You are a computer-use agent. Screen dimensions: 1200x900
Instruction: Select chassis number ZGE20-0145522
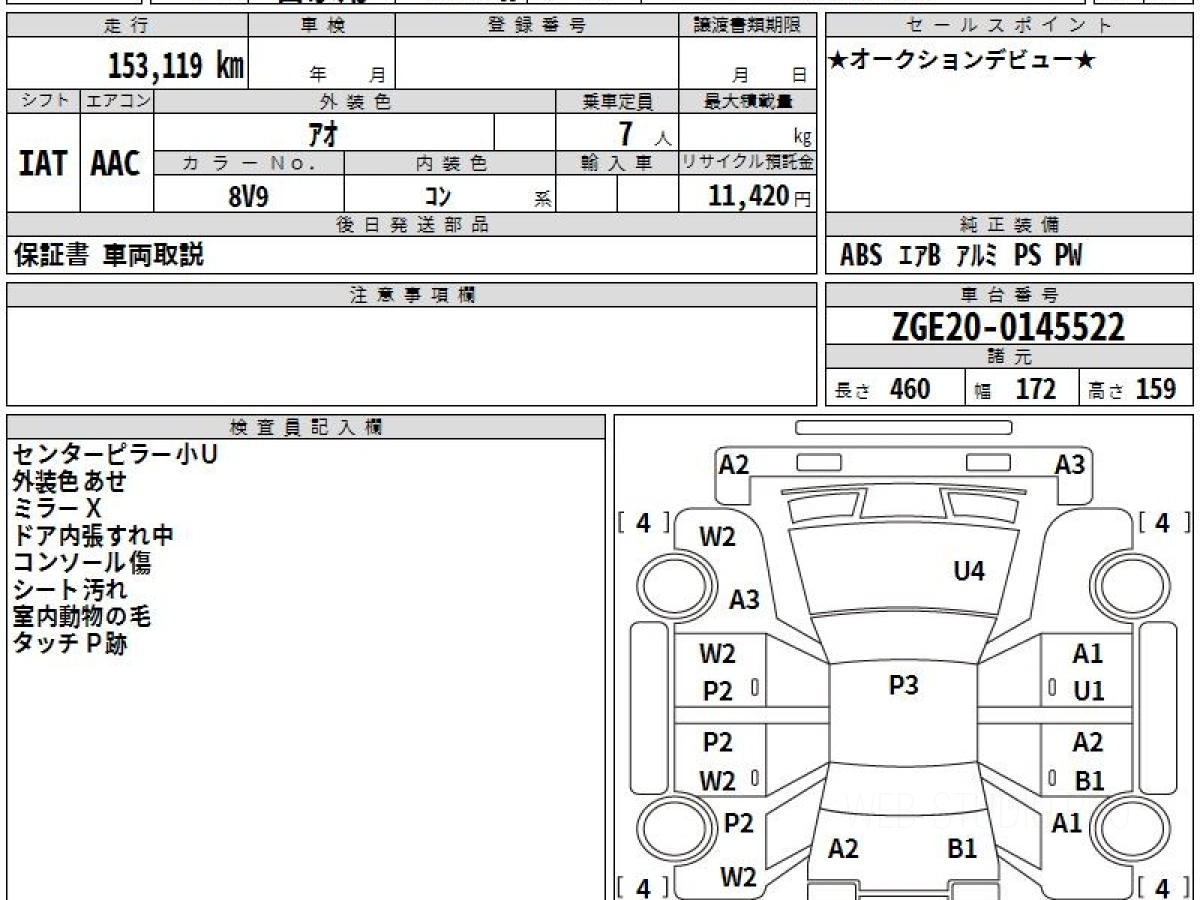(1008, 326)
